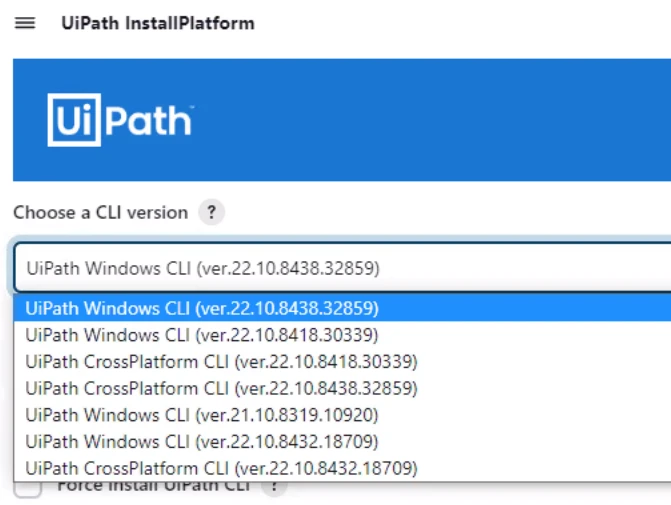
Task: Select UiPath CrossPlatform CLI ver.22.10.8432.18709 option
Action: [342, 468]
